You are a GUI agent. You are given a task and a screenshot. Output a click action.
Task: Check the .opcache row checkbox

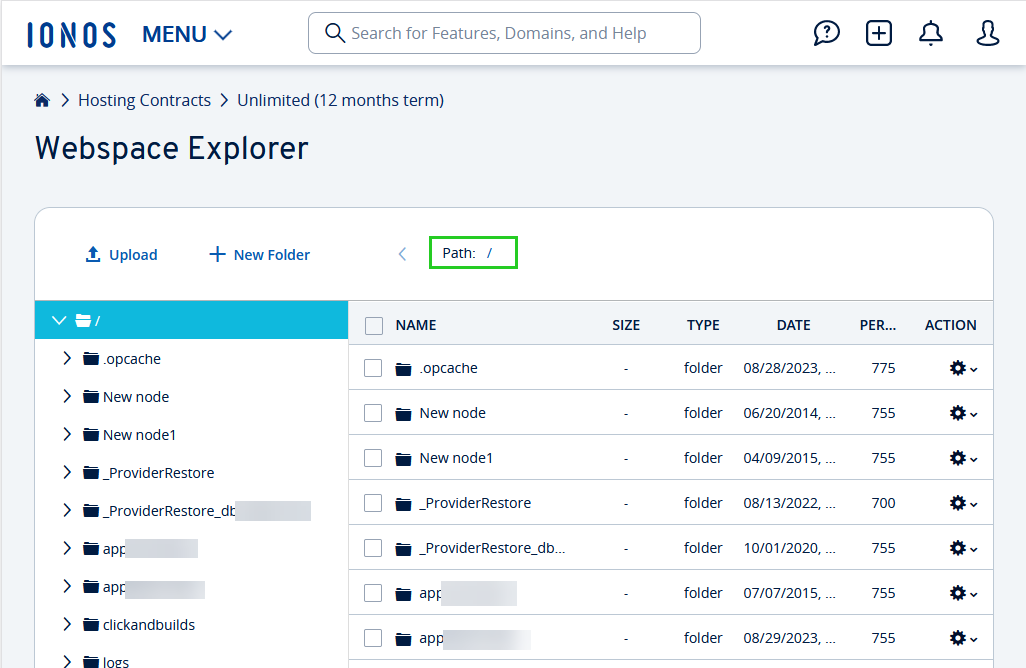coord(373,367)
